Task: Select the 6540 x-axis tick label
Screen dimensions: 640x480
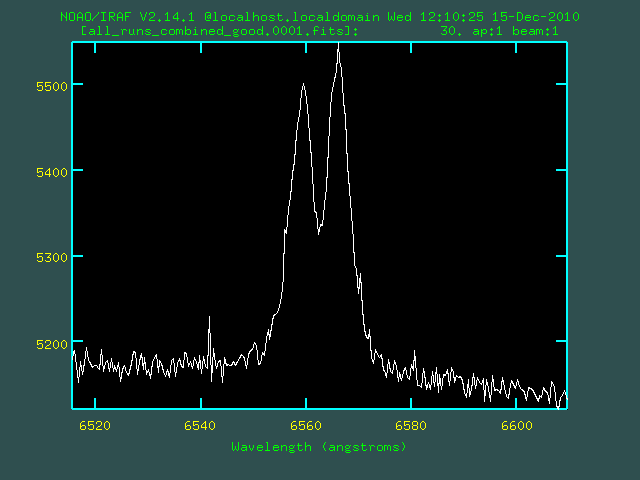Action: 201,425
